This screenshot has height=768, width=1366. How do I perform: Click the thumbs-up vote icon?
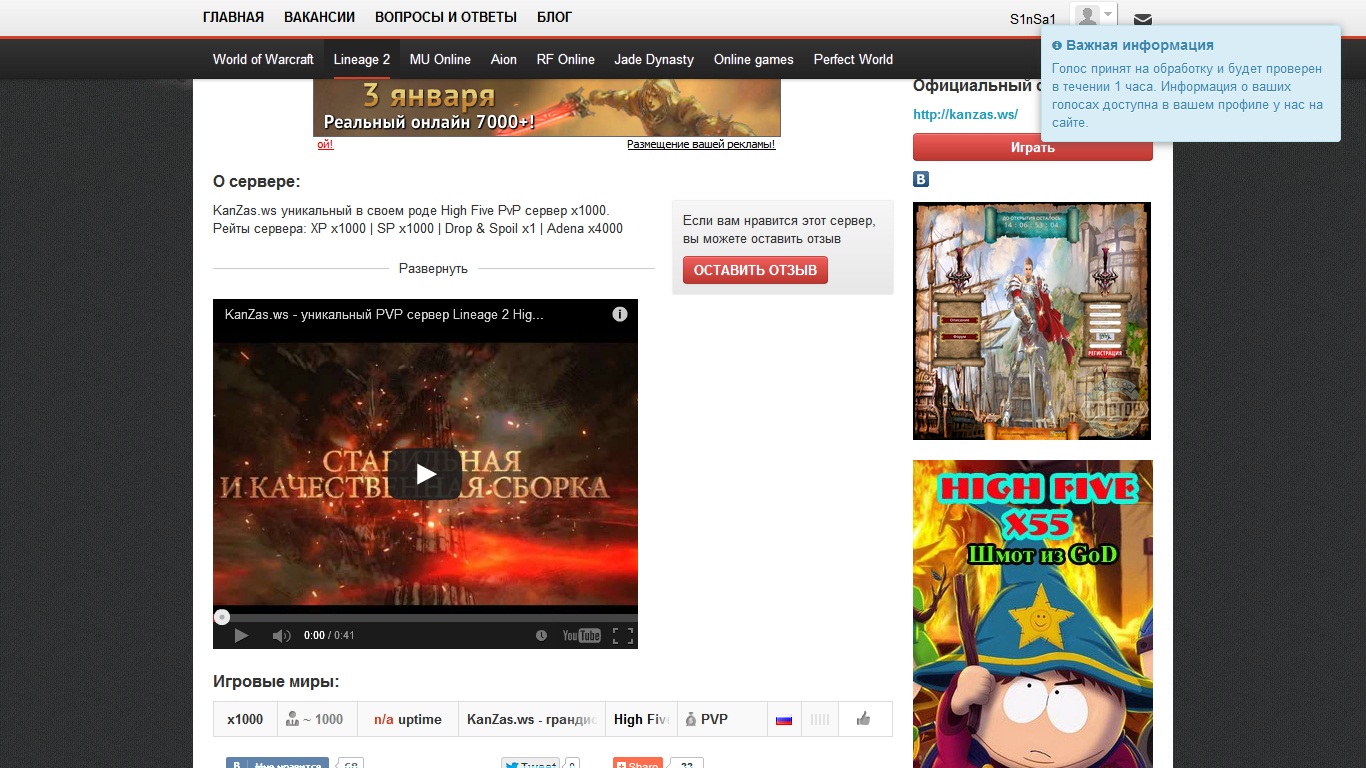tap(864, 719)
